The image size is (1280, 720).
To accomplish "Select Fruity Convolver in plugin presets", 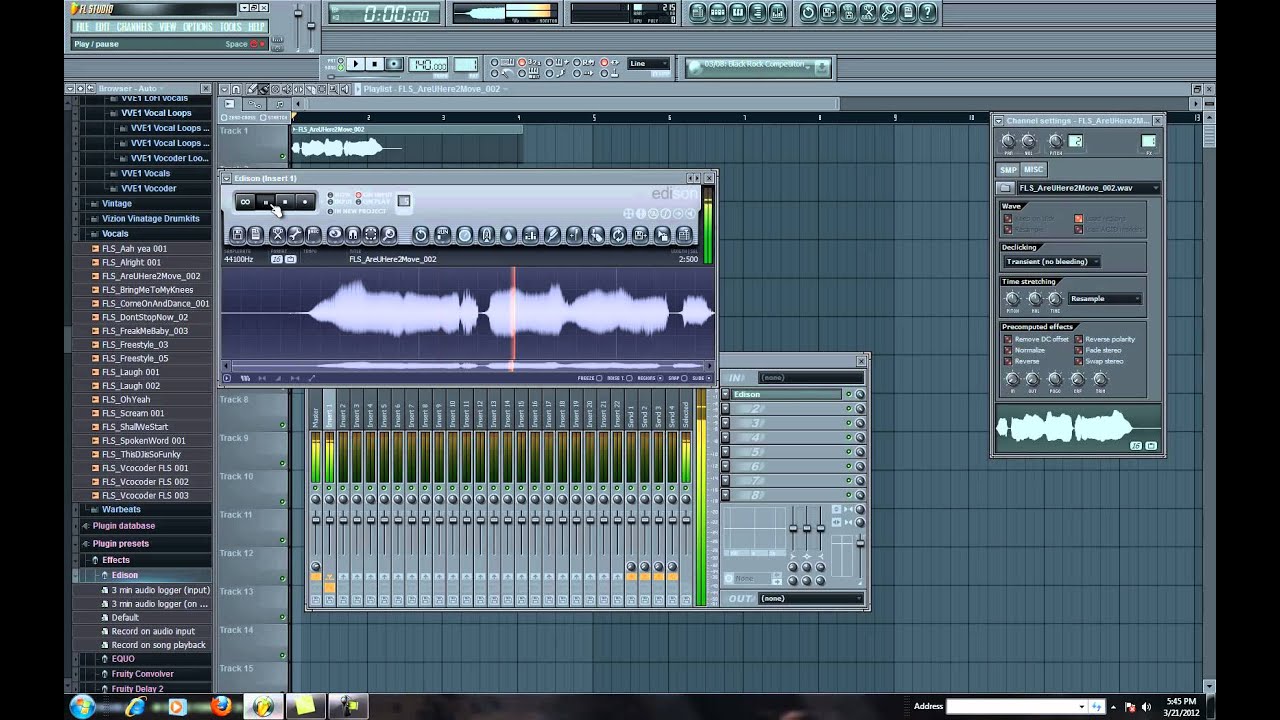I will [x=143, y=674].
